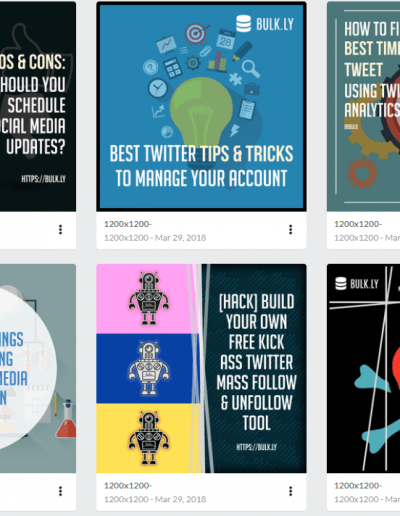Click 1200x1200- title under skull image

(x=358, y=486)
